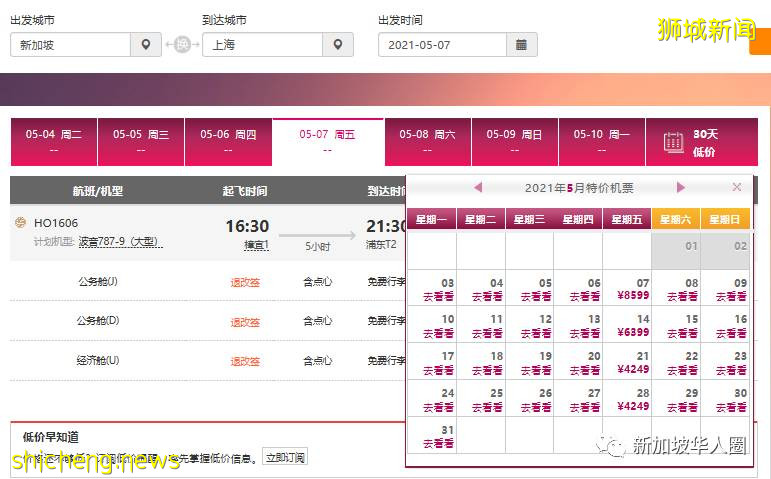The height and width of the screenshot is (479, 771).
Task: Click the departure date field 2021-05-07
Action: coord(442,45)
